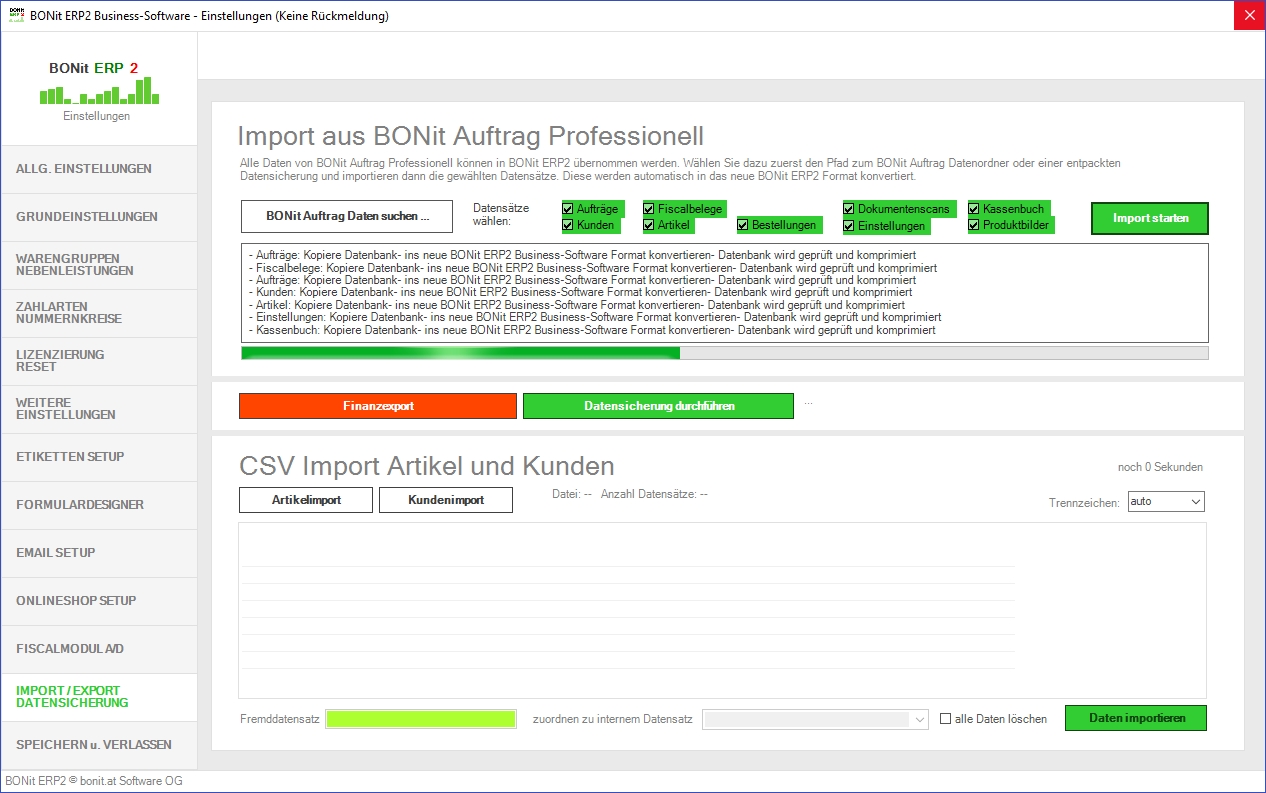
Task: Uncheck the Fiscalbelege dataset
Action: (649, 209)
